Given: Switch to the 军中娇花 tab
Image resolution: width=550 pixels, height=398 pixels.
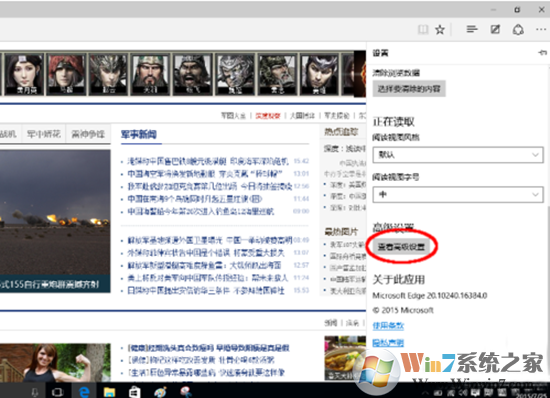Looking at the screenshot, I should (x=44, y=134).
